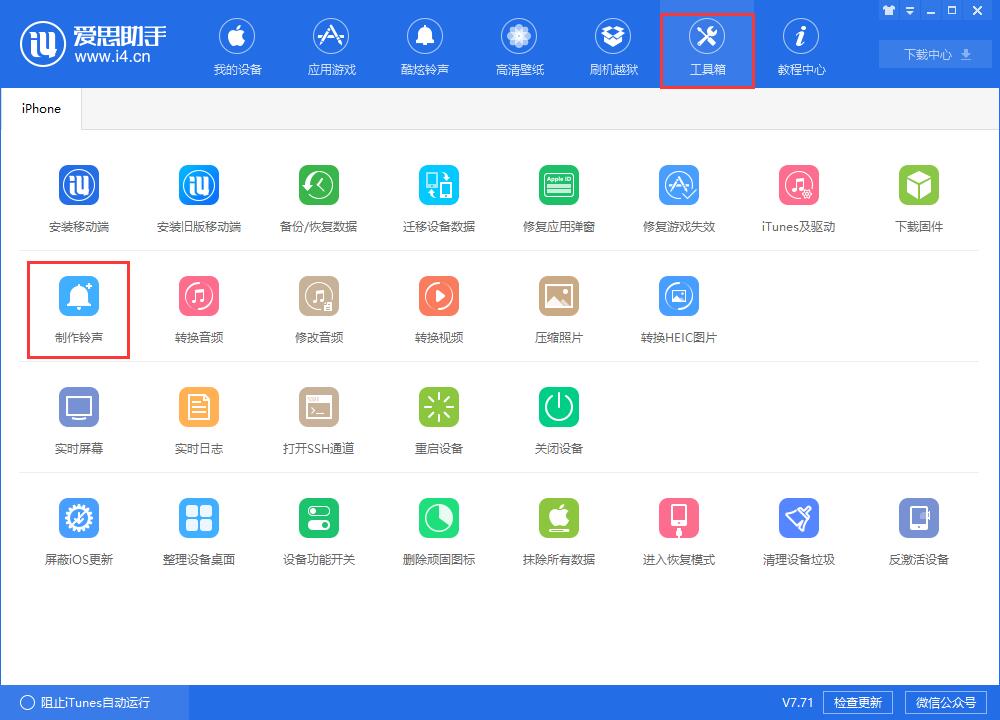
Task: Select the 转换HEIC图片 converter
Action: pos(678,308)
